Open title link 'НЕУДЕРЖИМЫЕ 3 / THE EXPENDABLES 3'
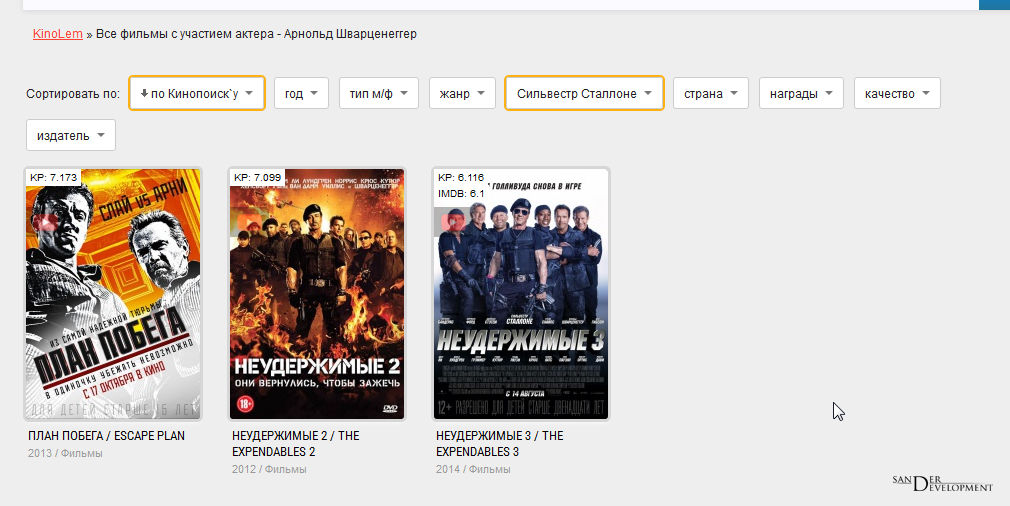This screenshot has width=1010, height=506. 499,444
